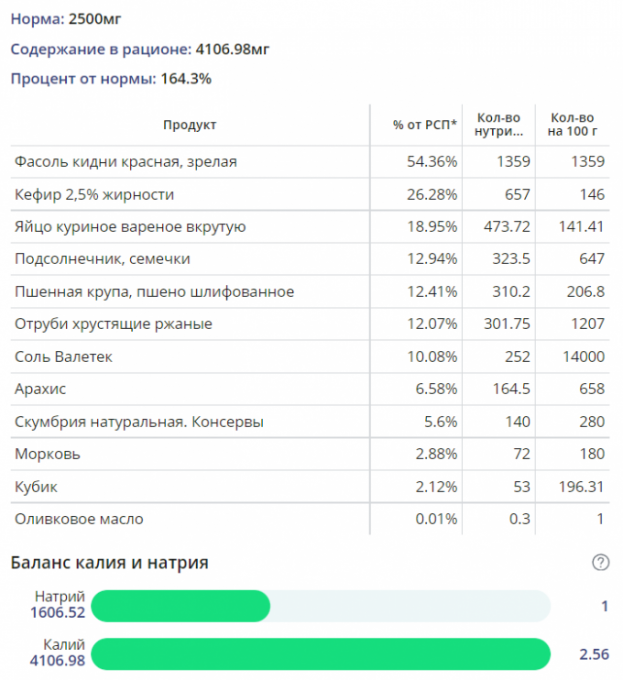This screenshot has height=680, width=623.
Task: Click the Кол-во на 100 г header
Action: coord(571,124)
